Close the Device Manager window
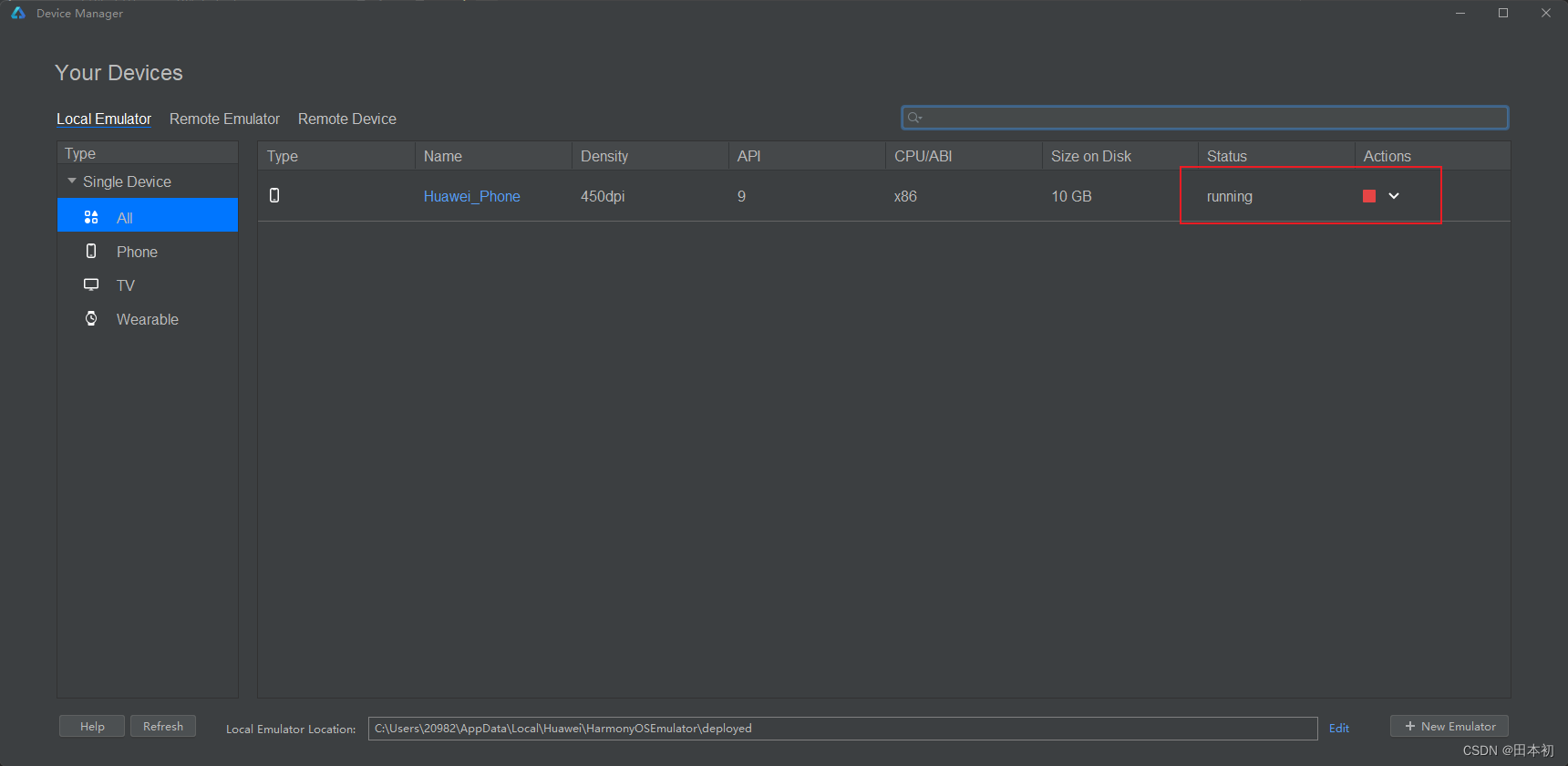This screenshot has width=1568, height=766. [1546, 13]
